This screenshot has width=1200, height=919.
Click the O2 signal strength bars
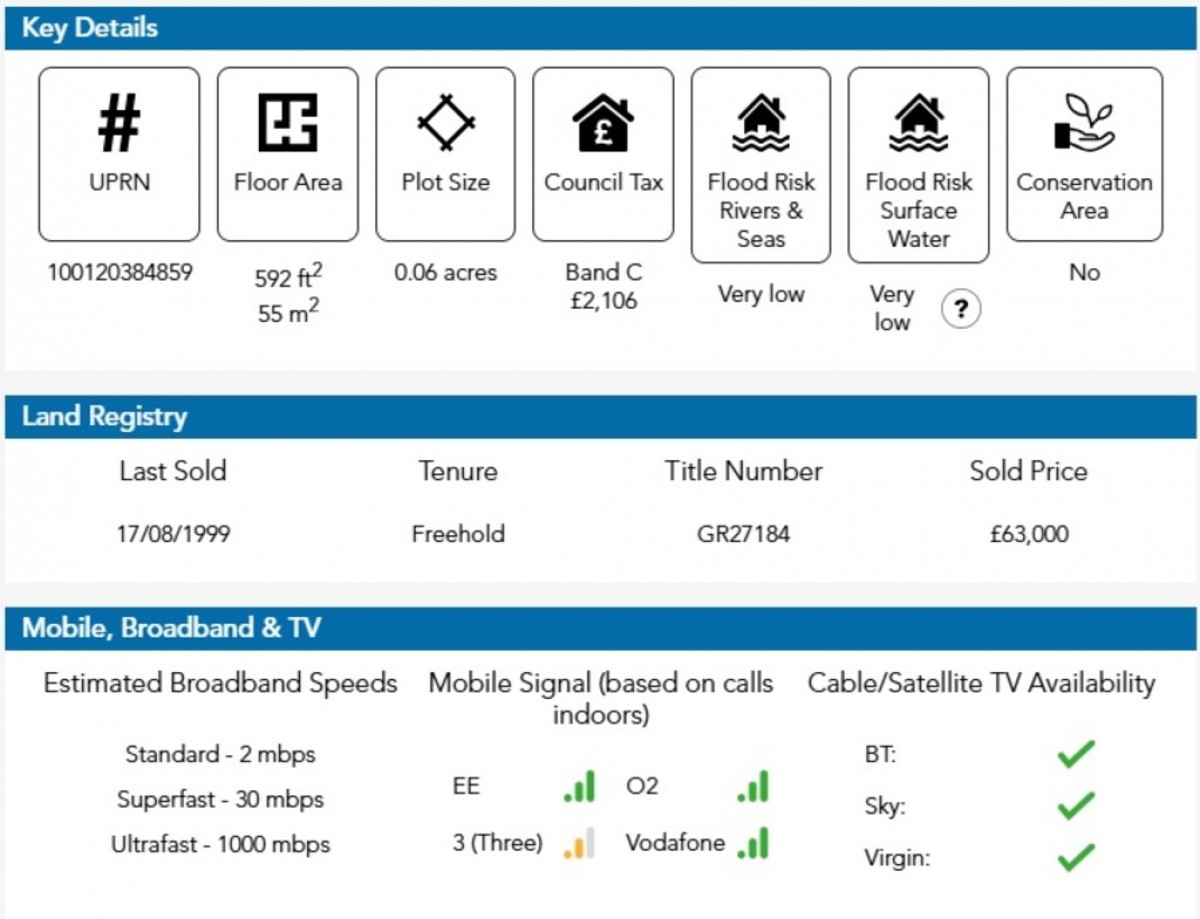click(753, 786)
